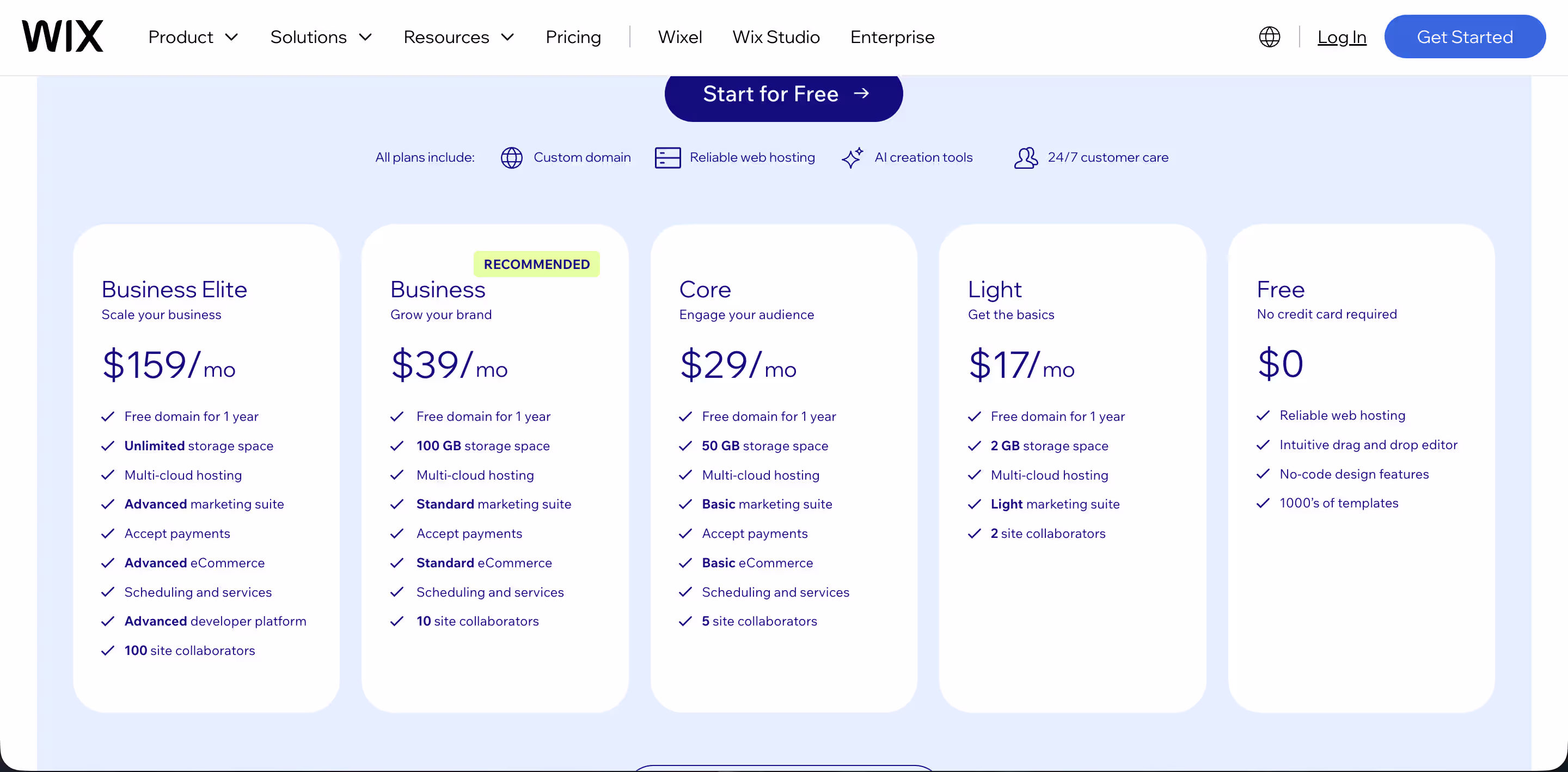Image resolution: width=1568 pixels, height=772 pixels.
Task: Select the Free plan title
Action: point(1281,289)
